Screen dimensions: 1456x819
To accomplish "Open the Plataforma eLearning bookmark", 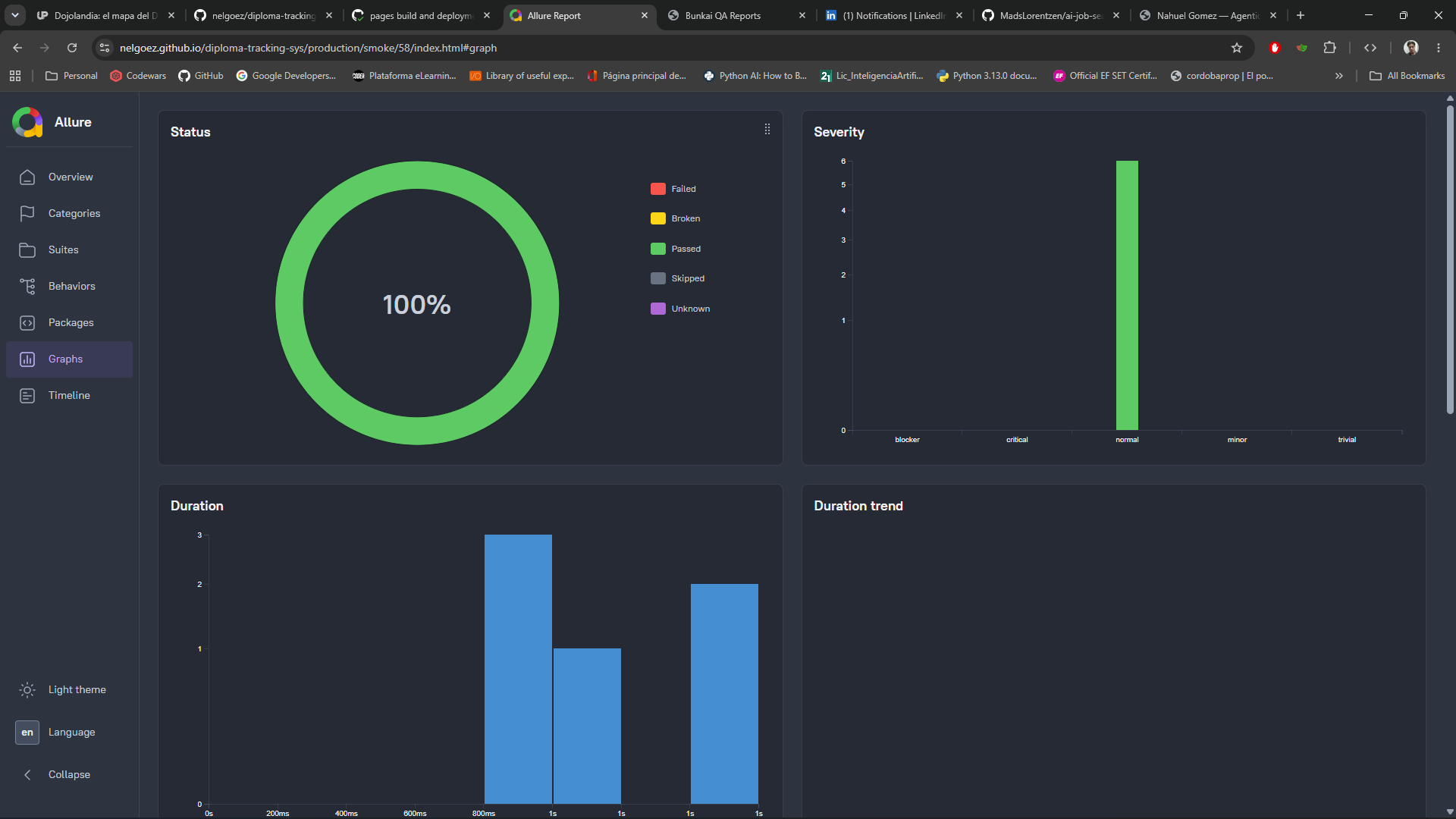I will pos(404,76).
